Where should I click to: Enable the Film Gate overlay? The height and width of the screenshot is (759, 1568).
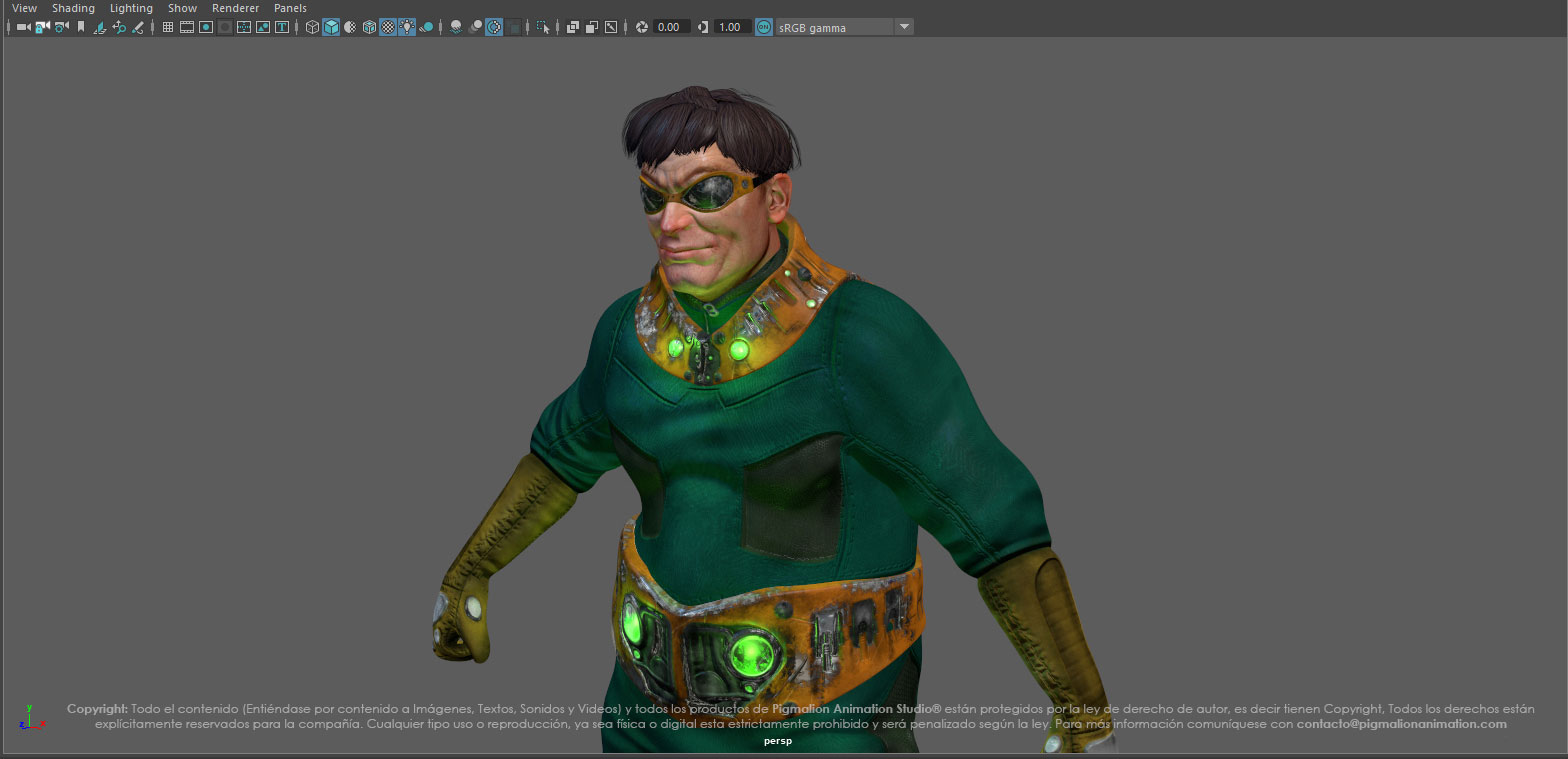(186, 27)
